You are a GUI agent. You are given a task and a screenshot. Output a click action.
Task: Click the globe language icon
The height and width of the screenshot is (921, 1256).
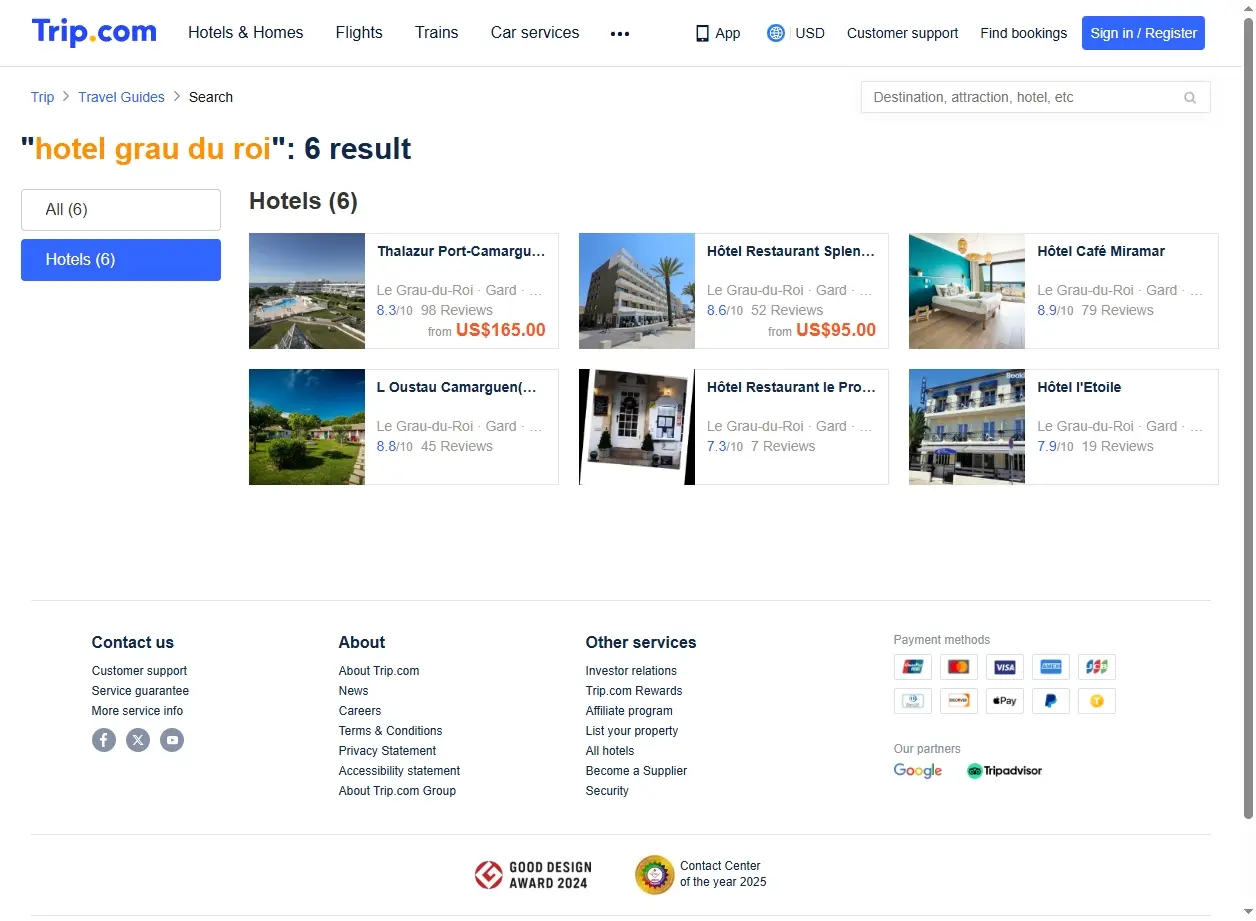776,33
